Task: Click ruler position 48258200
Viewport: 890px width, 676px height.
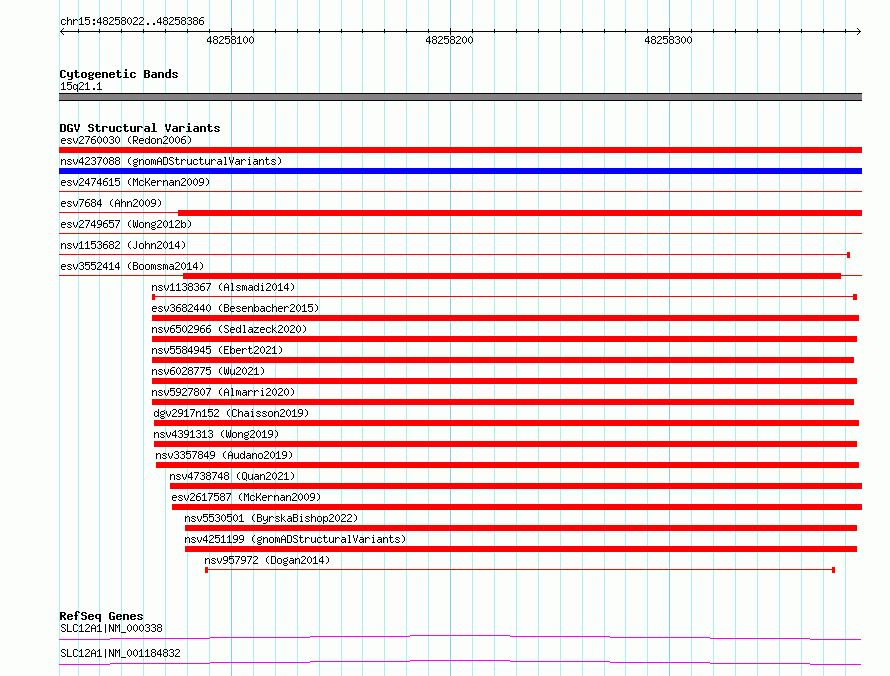Action: click(450, 40)
